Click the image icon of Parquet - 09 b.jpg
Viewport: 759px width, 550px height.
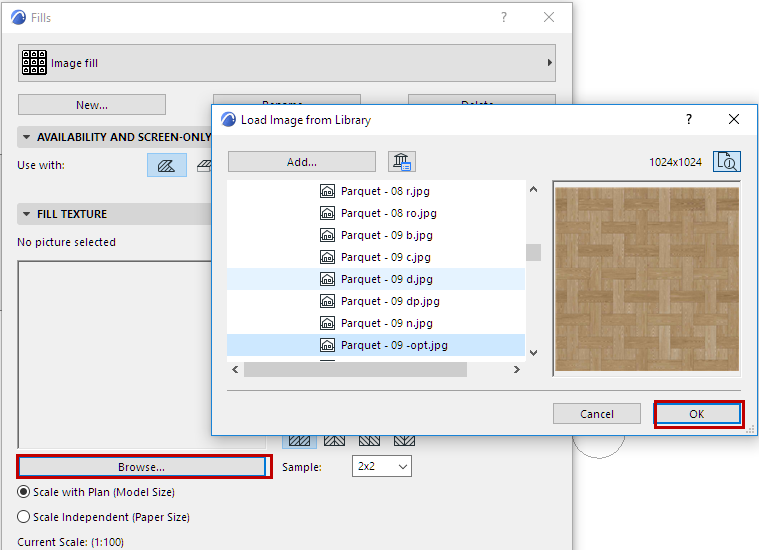327,235
